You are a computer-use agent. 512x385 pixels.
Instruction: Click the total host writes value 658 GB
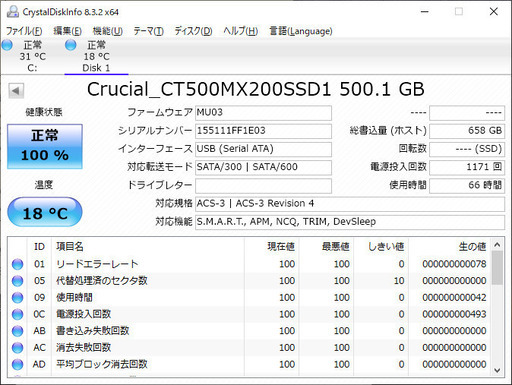tap(467, 131)
